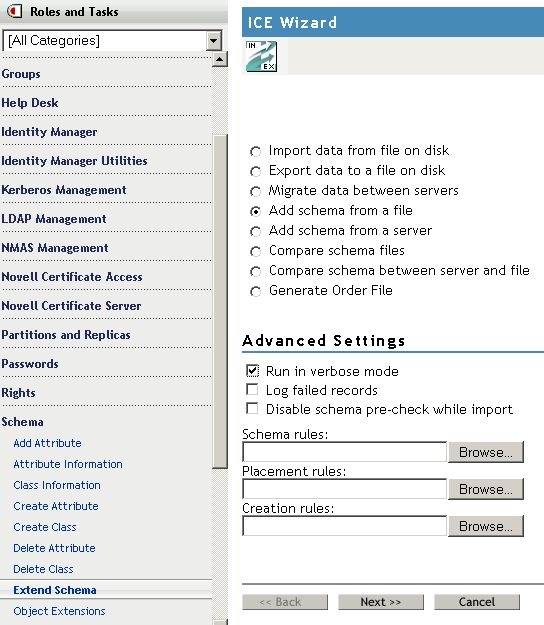Image resolution: width=544 pixels, height=625 pixels.
Task: Select Generate Order File option
Action: 255,291
